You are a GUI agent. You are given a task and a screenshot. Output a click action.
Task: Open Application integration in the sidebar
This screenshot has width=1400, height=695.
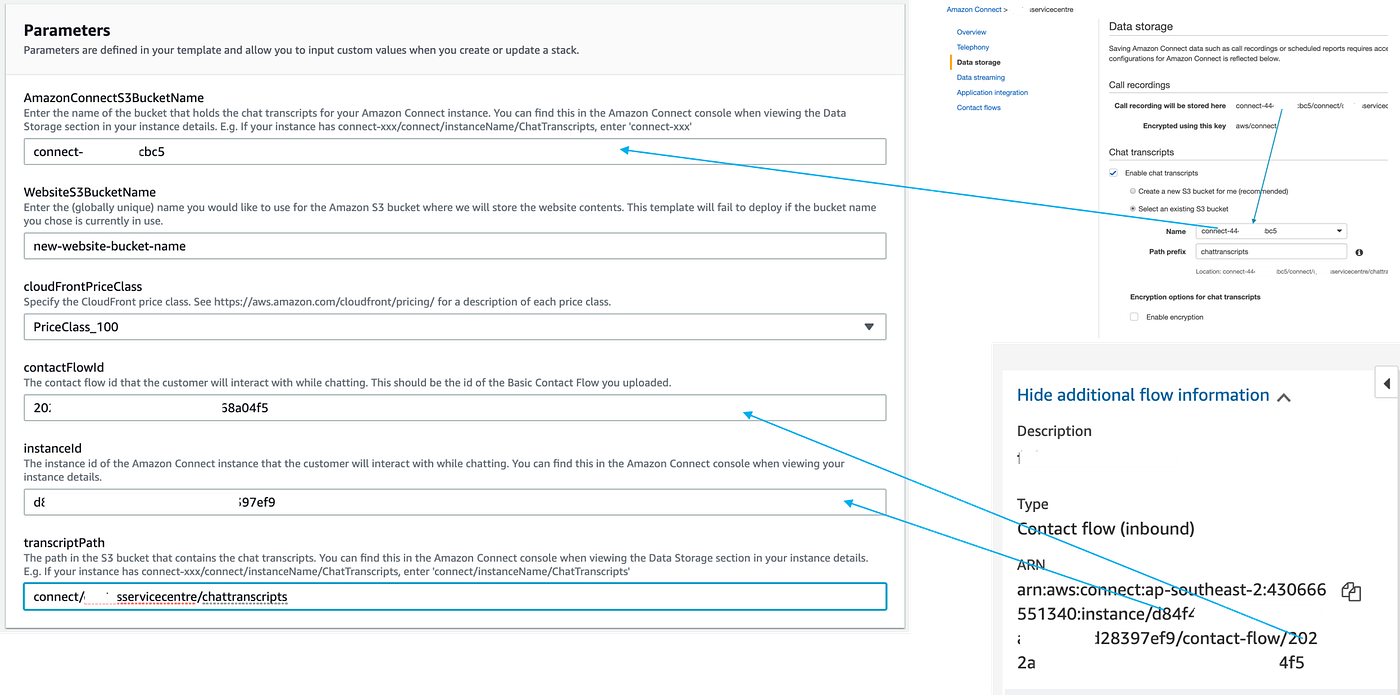tap(992, 92)
